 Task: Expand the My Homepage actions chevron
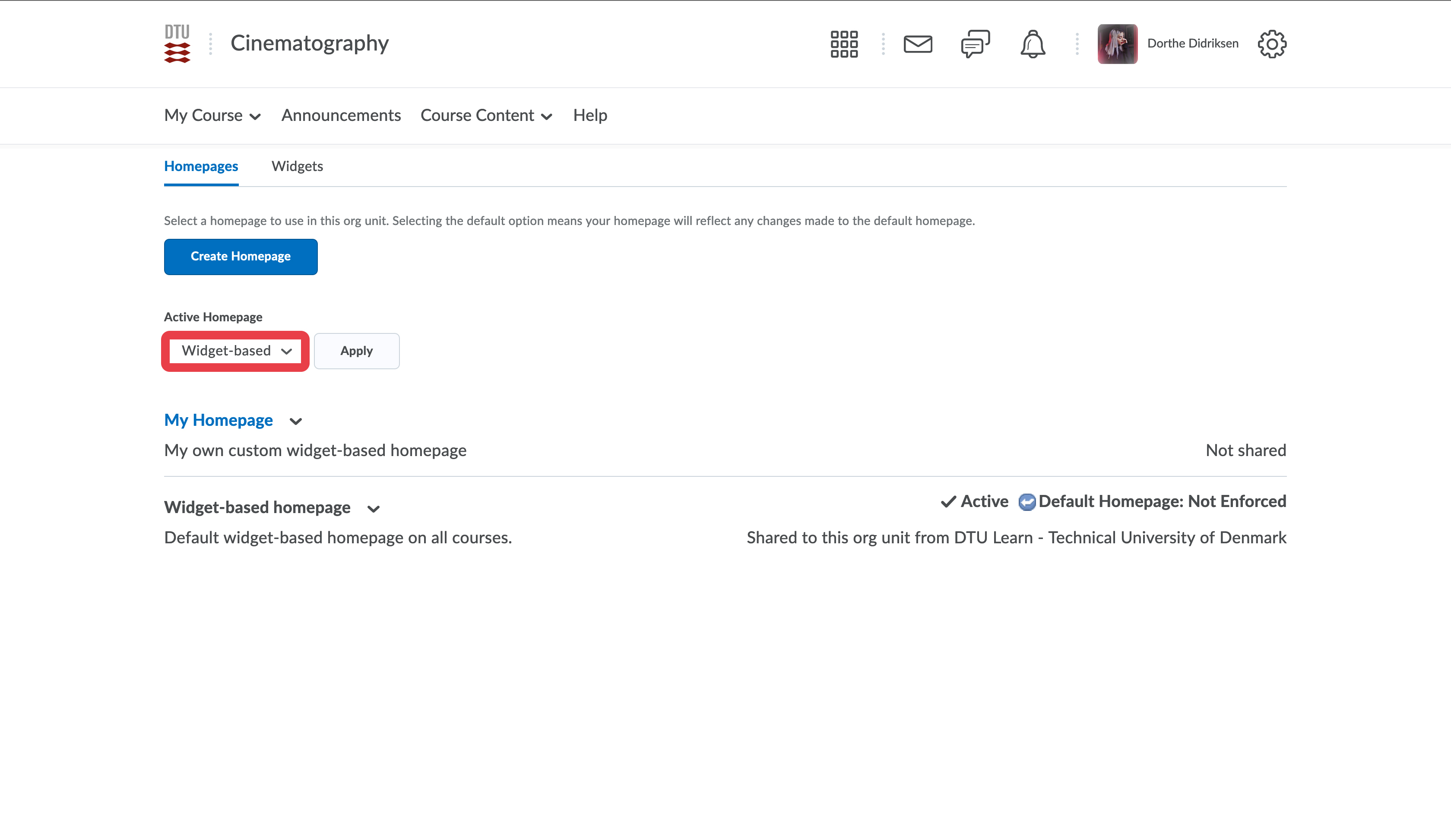[296, 422]
